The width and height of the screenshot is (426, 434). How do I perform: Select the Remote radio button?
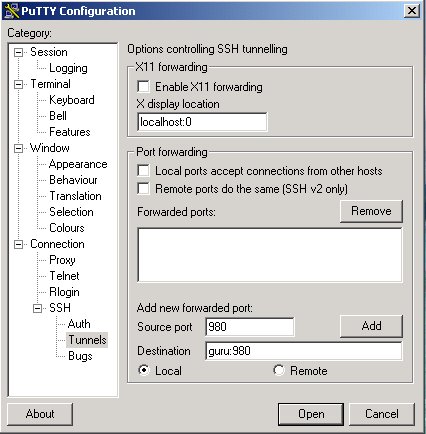pos(279,370)
